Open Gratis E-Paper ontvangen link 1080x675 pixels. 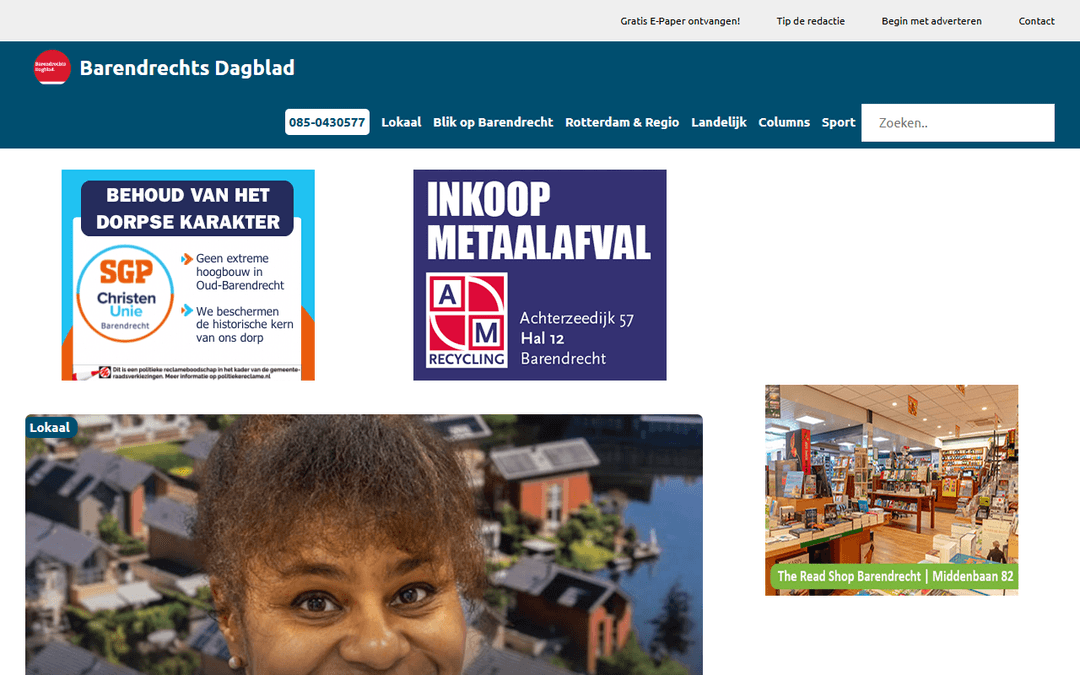pyautogui.click(x=680, y=21)
